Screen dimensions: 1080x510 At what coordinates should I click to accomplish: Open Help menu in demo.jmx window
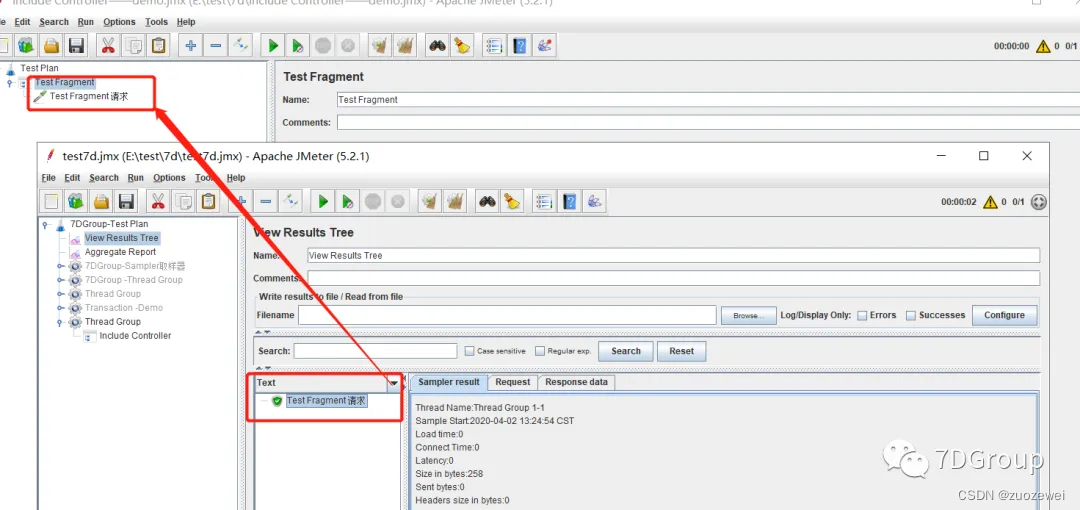pos(186,22)
